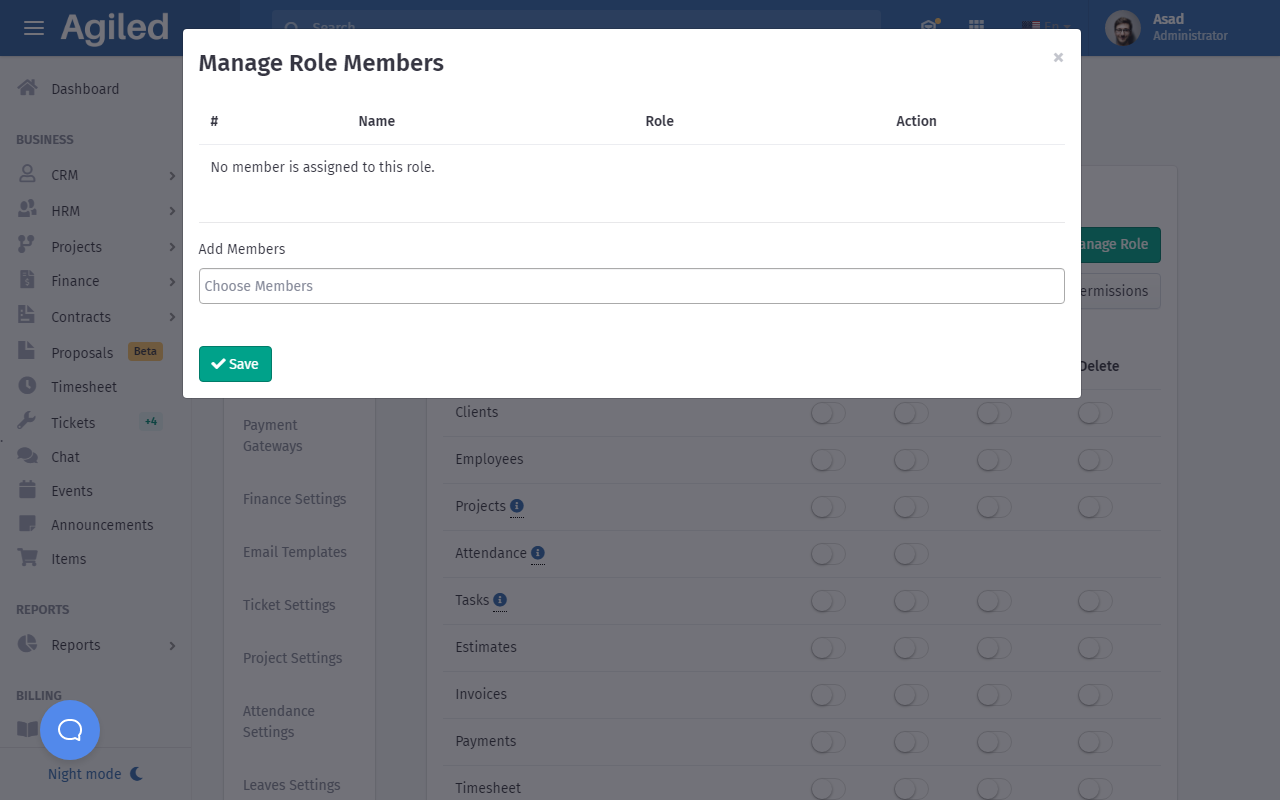Enable the Estimates delete permission switch
Image resolution: width=1280 pixels, height=800 pixels.
coord(1095,648)
